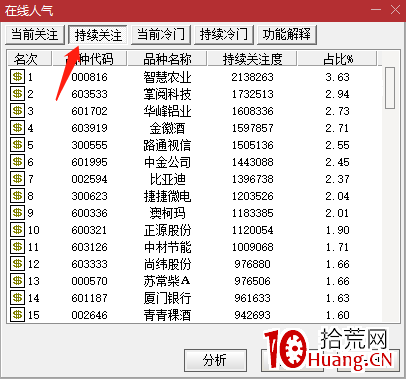Click the stock name 华峰铝业
The image size is (406, 379).
click(x=167, y=111)
